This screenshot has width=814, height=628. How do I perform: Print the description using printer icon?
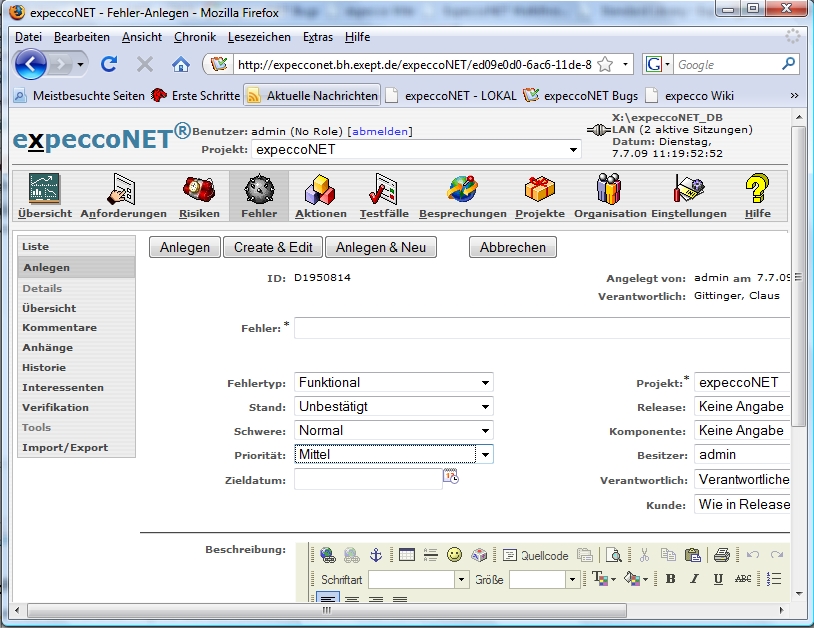(x=721, y=555)
